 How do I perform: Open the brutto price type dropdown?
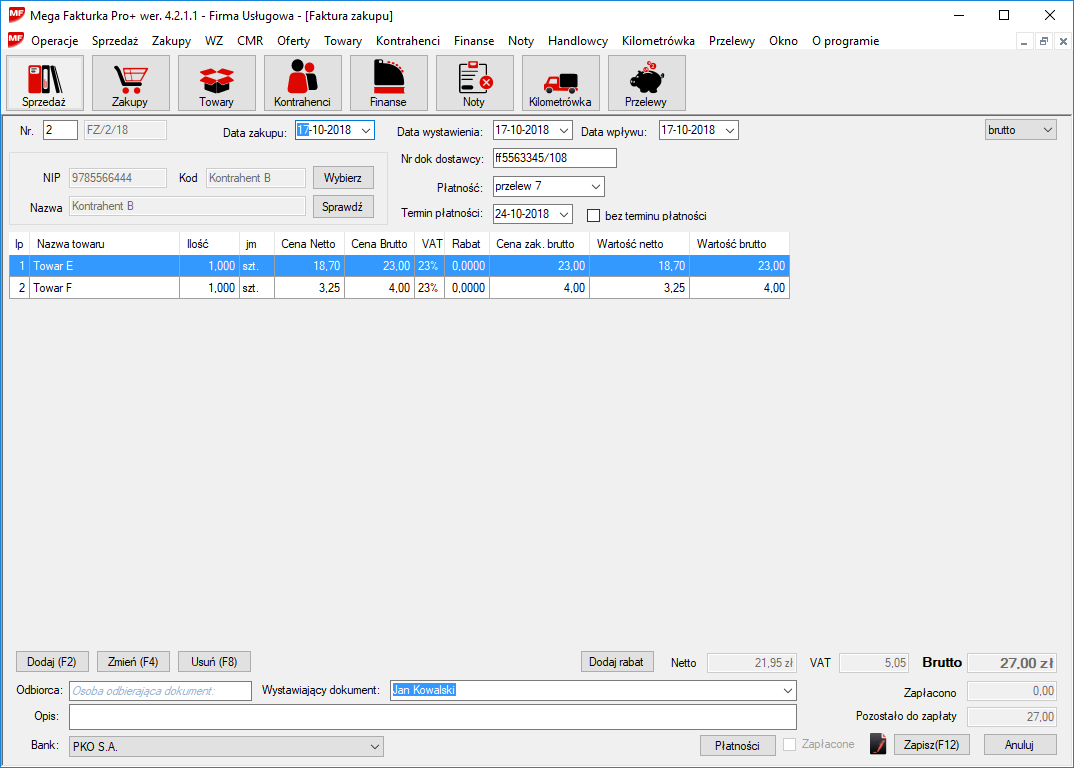point(1047,130)
